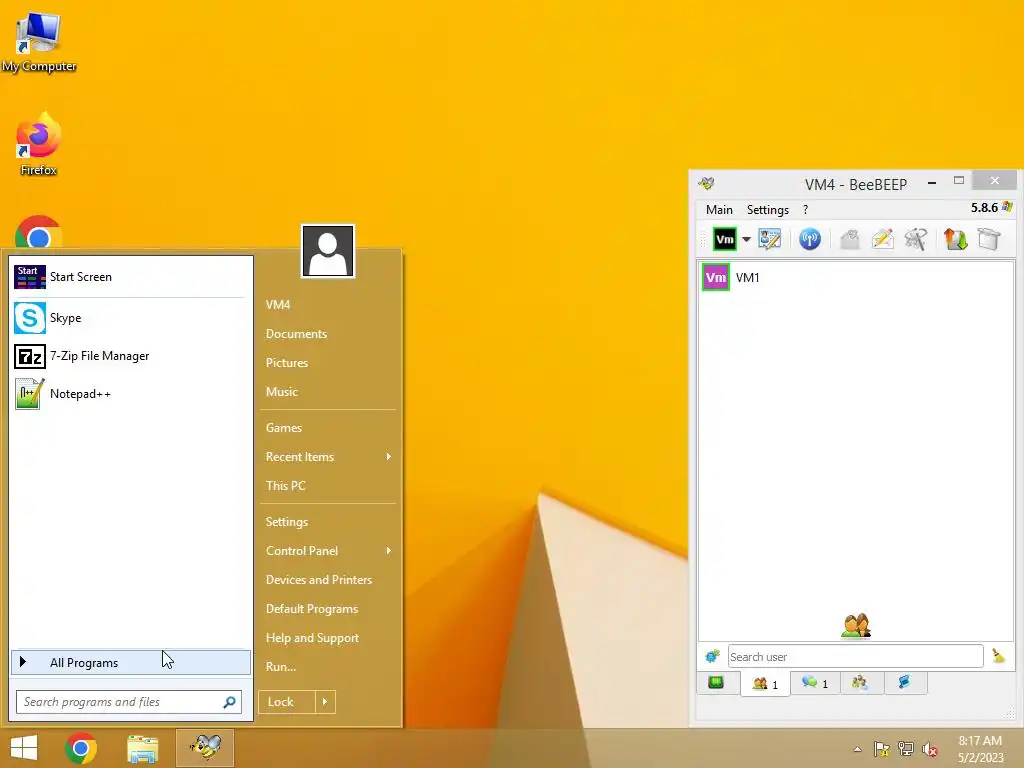Open Pictures from the start menu
The height and width of the screenshot is (768, 1024).
[x=287, y=362]
